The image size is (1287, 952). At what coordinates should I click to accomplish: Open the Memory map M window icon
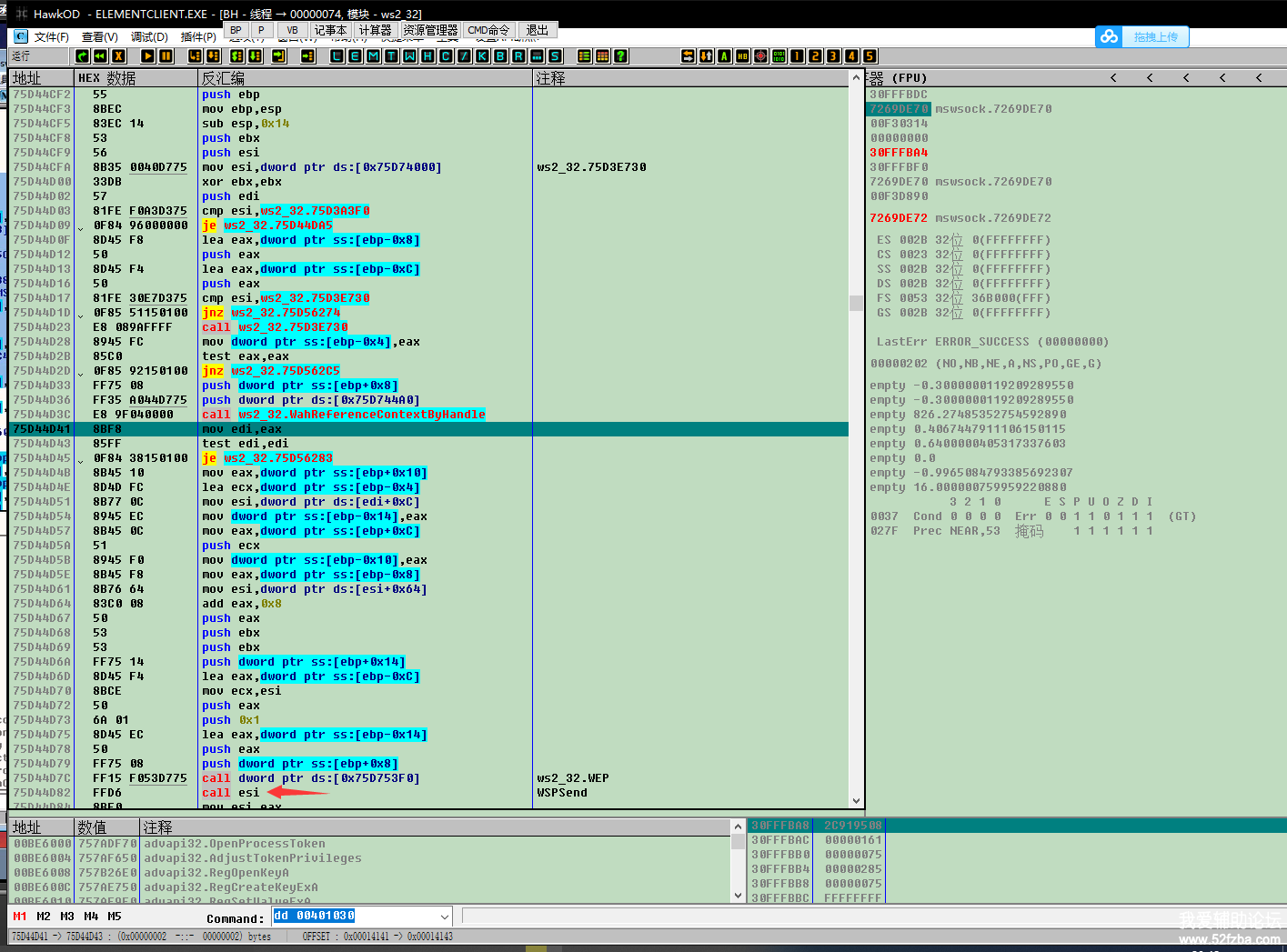373,56
